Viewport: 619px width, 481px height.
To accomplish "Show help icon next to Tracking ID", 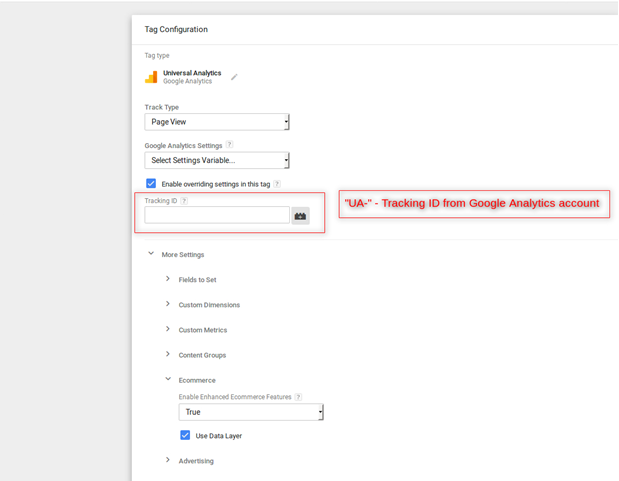I will click(x=184, y=201).
